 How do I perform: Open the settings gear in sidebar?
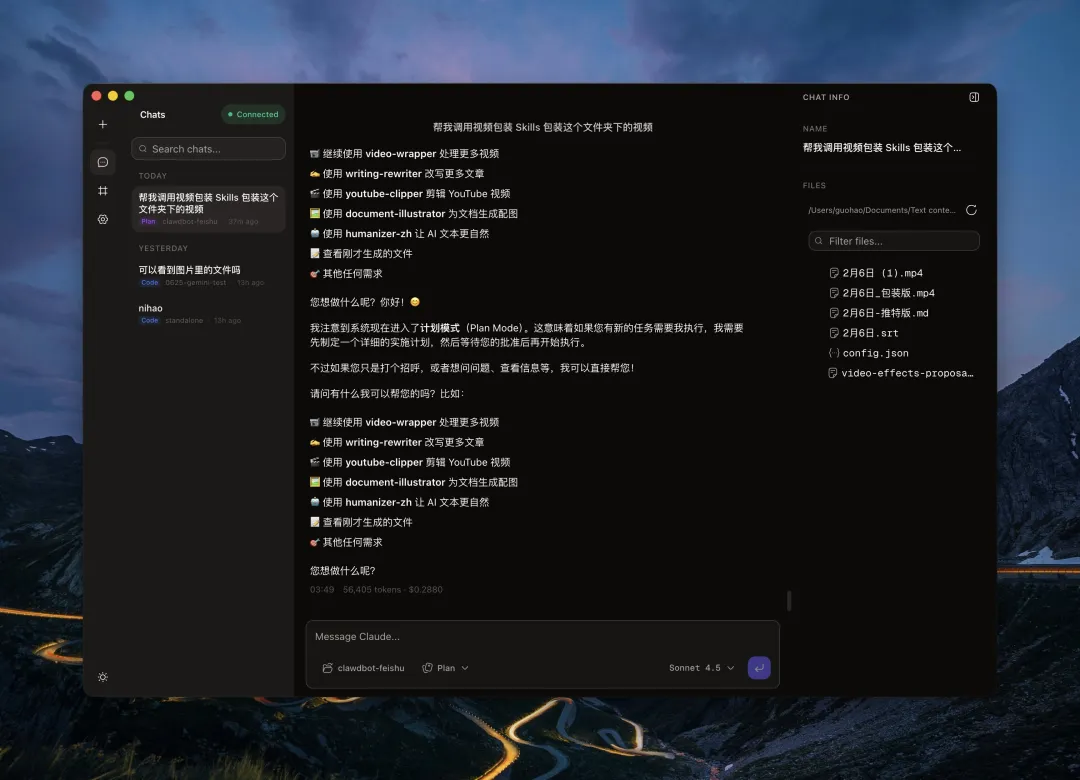coord(102,219)
